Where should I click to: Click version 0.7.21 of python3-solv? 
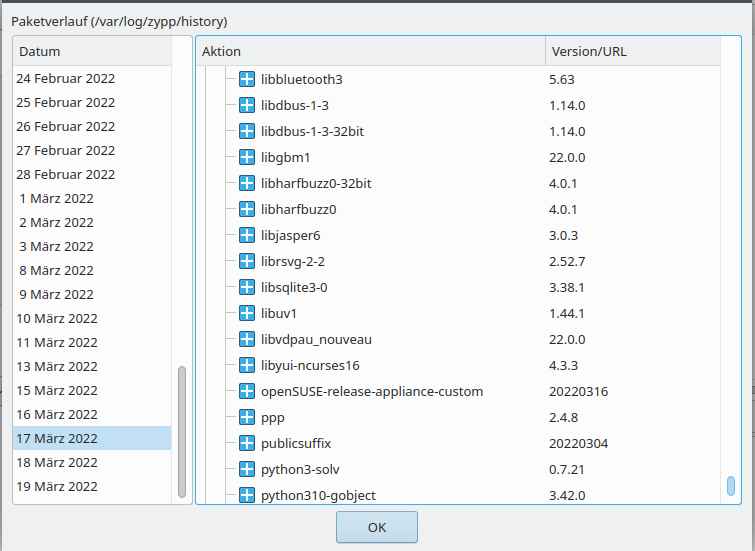(567, 469)
